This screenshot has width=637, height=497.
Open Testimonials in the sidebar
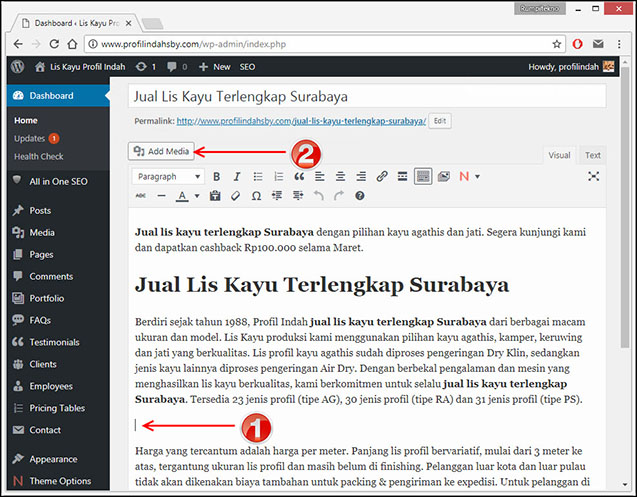[x=58, y=342]
